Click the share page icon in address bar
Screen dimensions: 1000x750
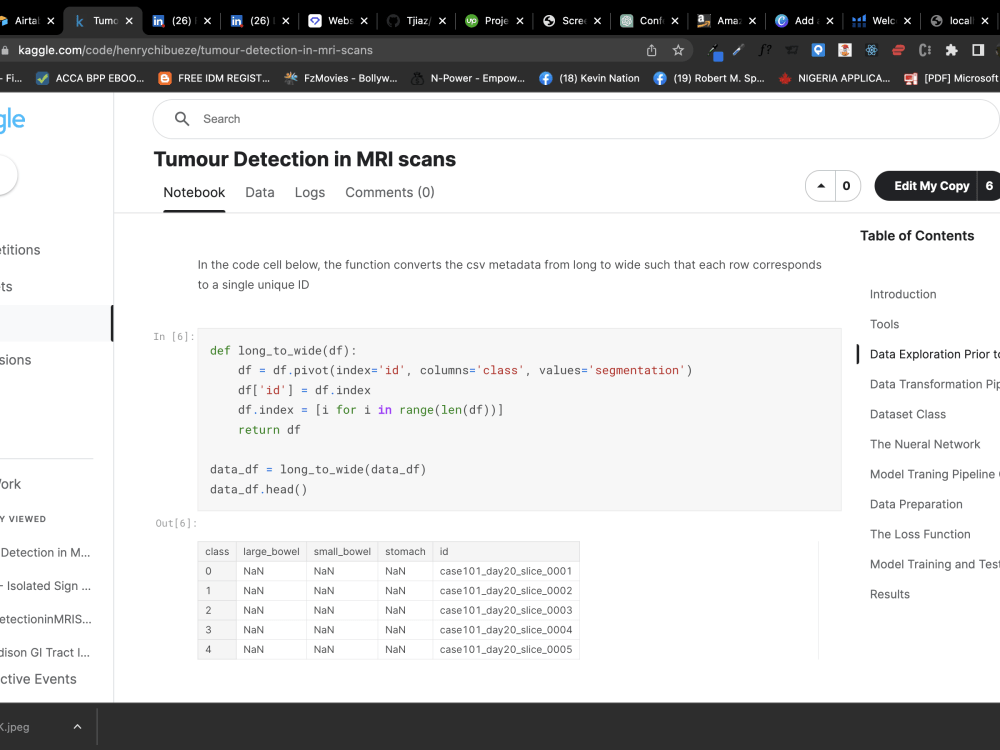[651, 50]
